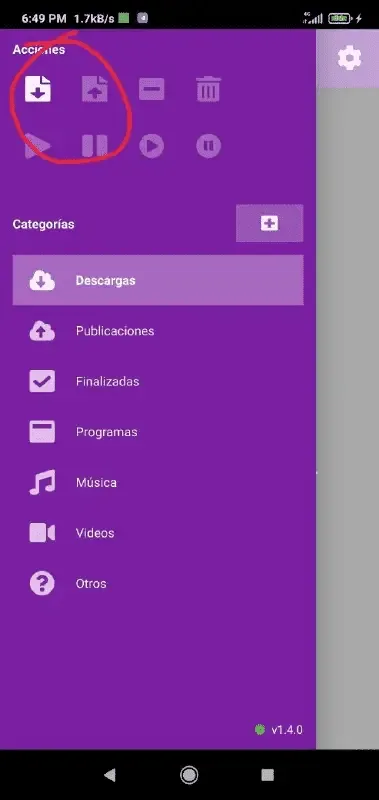The image size is (379, 800).
Task: Tap the circular pause all icon
Action: pos(209,146)
